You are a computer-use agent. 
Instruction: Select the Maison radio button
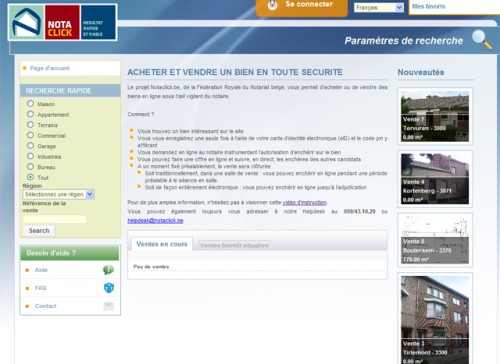(30, 104)
